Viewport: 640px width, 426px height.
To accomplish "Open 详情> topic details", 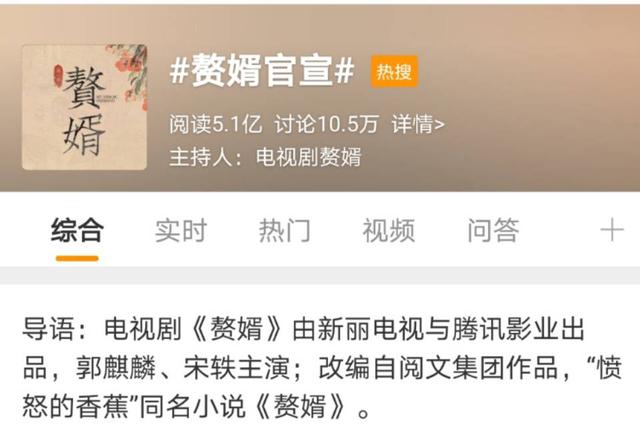I will point(418,124).
